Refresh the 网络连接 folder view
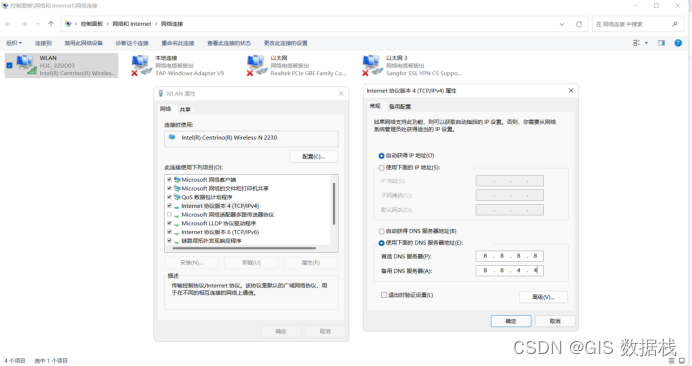Viewport: 692px width, 366px height. 579,24
